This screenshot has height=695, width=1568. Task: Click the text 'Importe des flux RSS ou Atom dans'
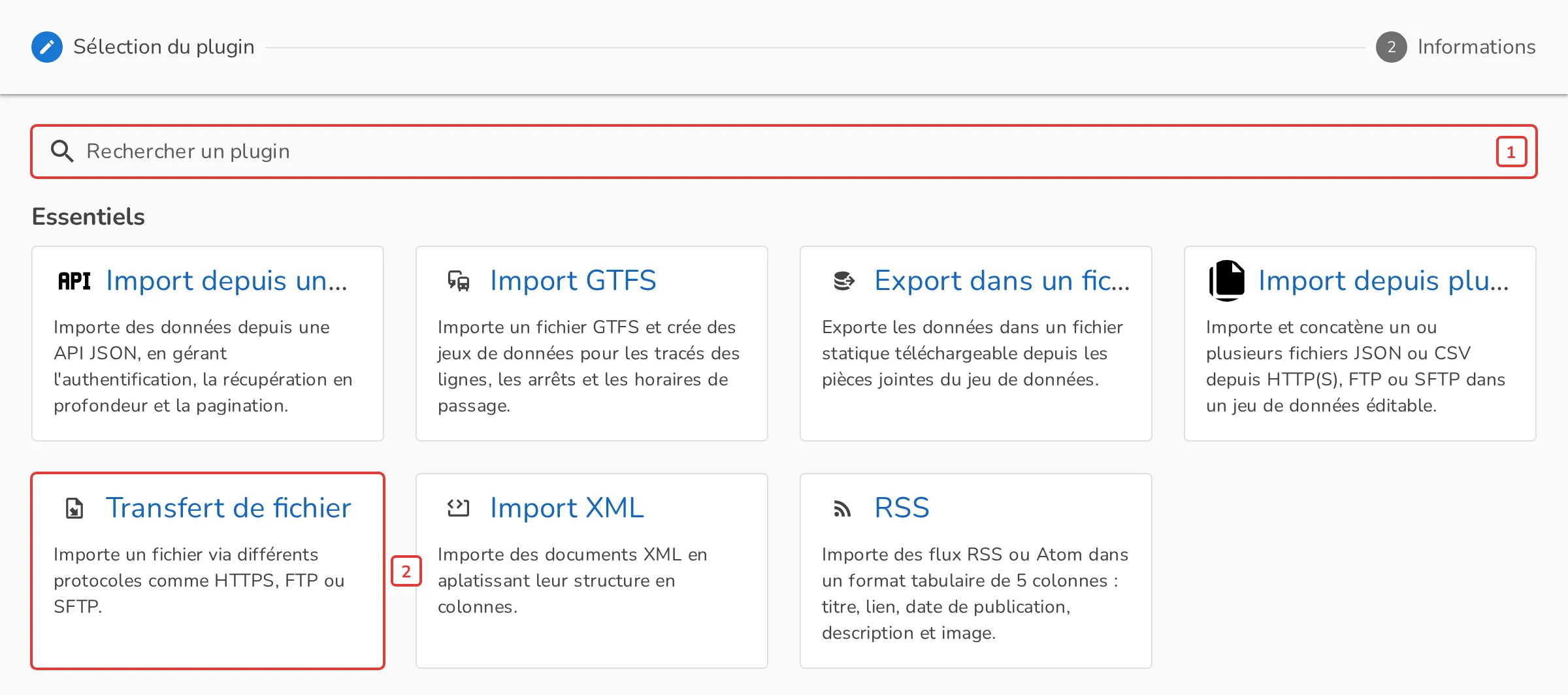pos(975,555)
